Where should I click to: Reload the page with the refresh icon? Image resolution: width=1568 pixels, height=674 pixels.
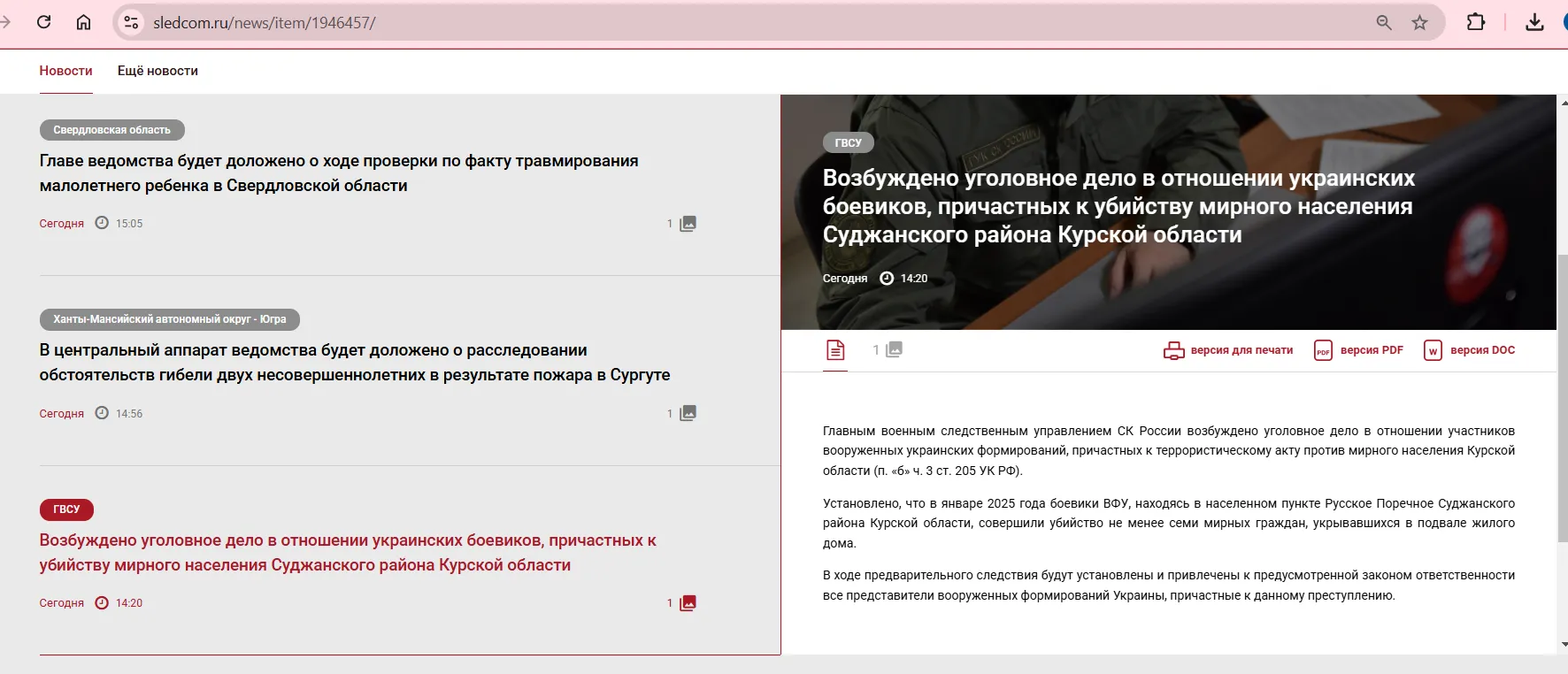(43, 22)
